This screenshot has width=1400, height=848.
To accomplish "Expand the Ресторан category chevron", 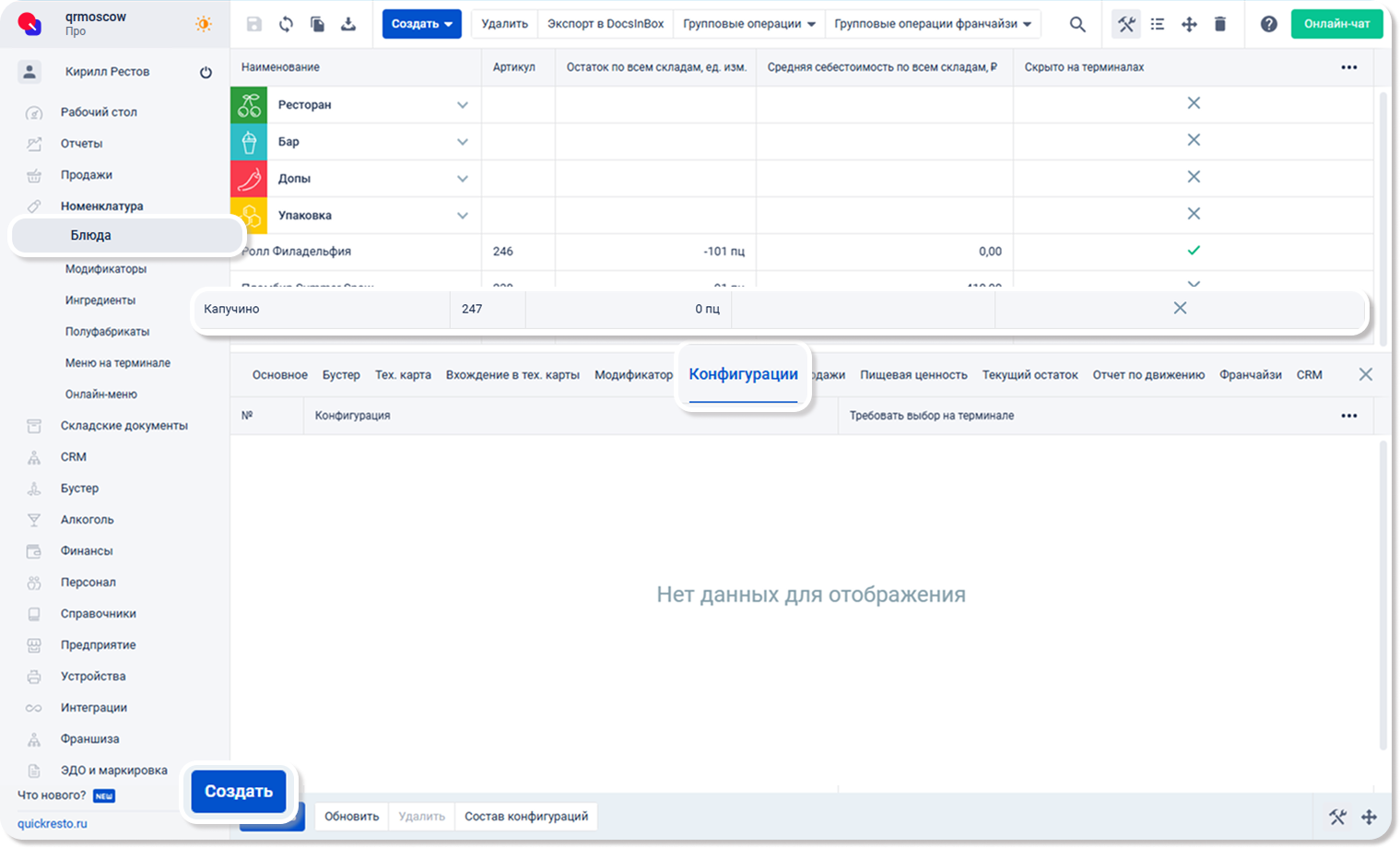I will click(x=463, y=105).
